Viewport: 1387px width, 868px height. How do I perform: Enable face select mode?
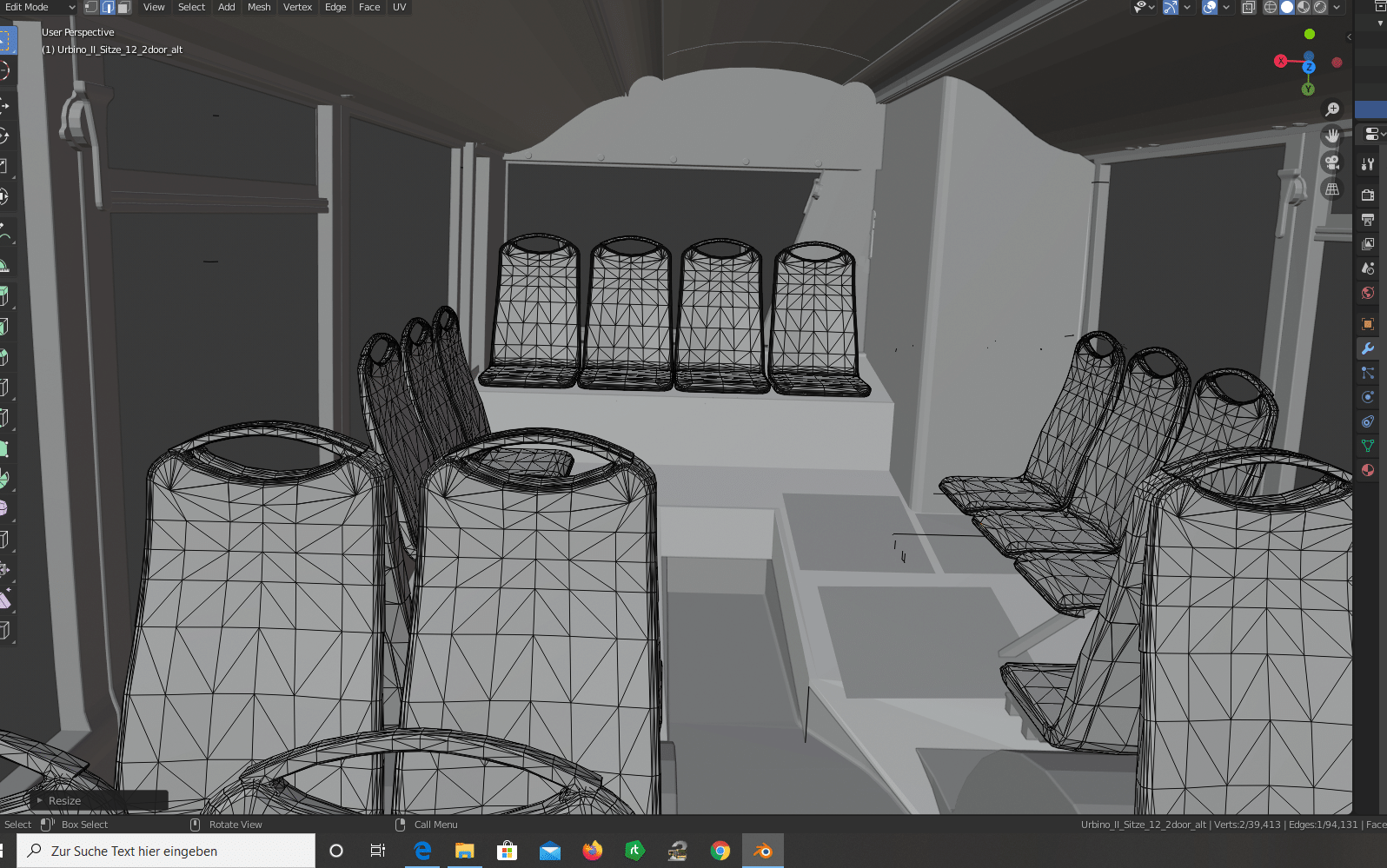click(124, 7)
